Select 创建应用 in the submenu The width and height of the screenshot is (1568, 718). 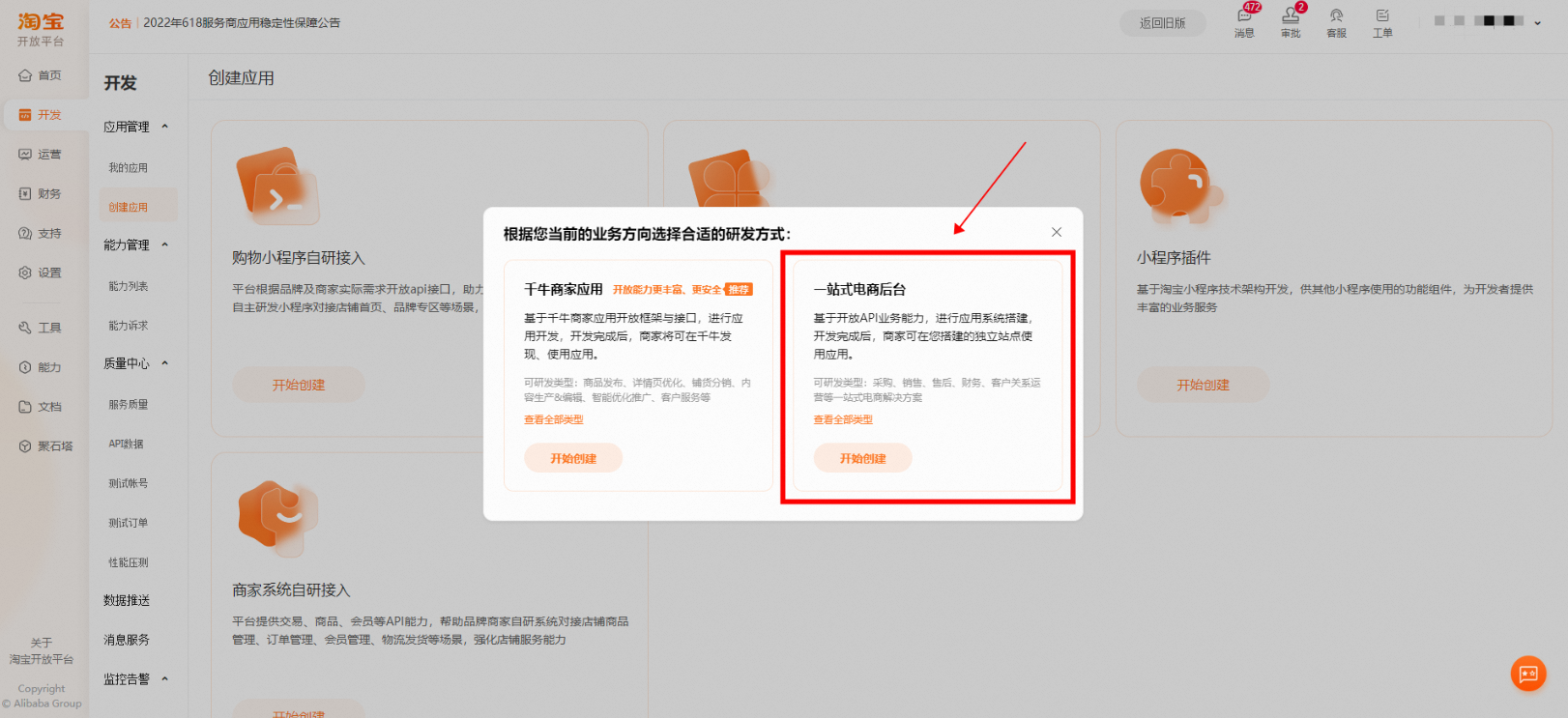pos(129,207)
